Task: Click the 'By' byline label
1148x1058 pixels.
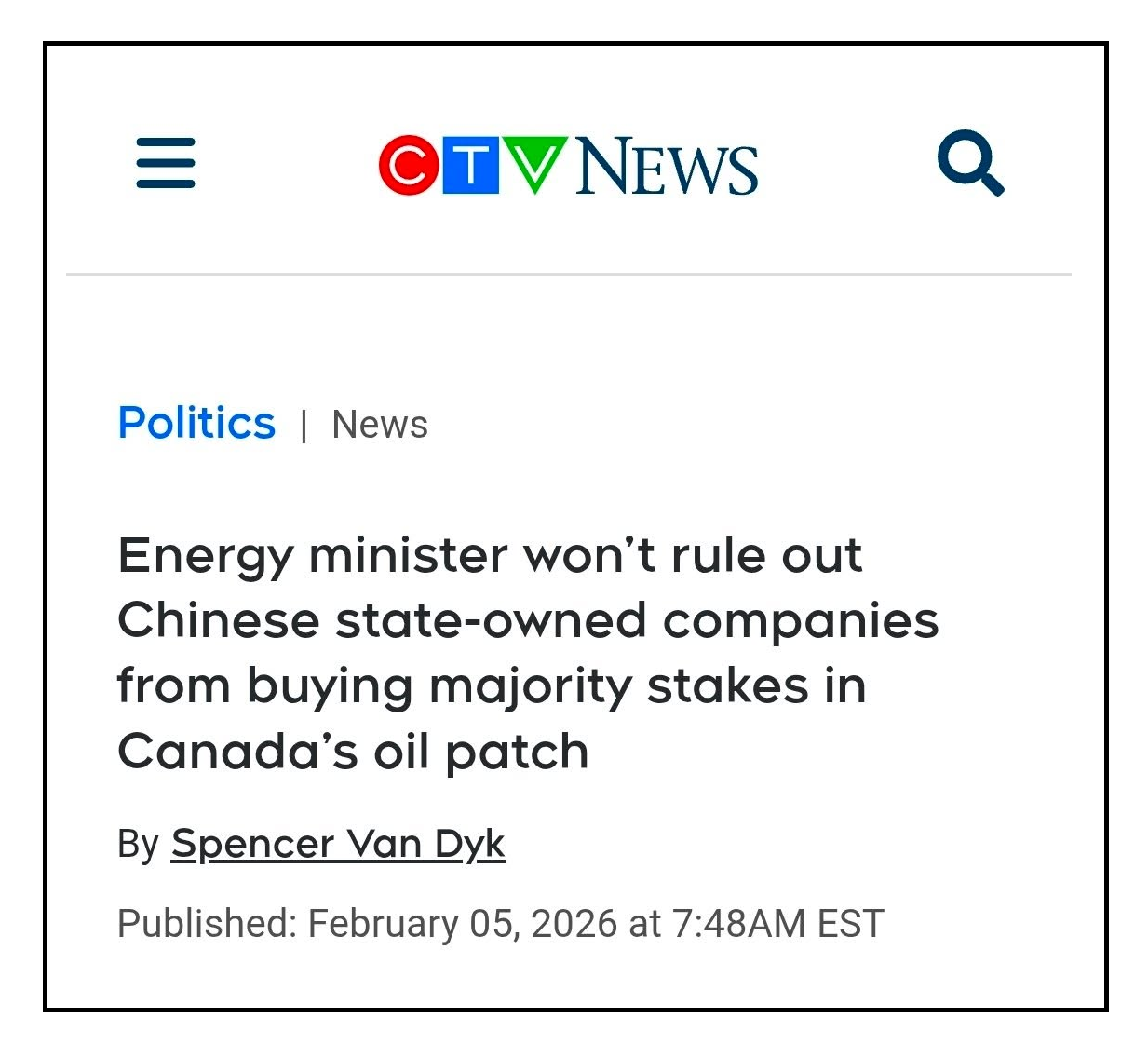Action: [x=138, y=844]
